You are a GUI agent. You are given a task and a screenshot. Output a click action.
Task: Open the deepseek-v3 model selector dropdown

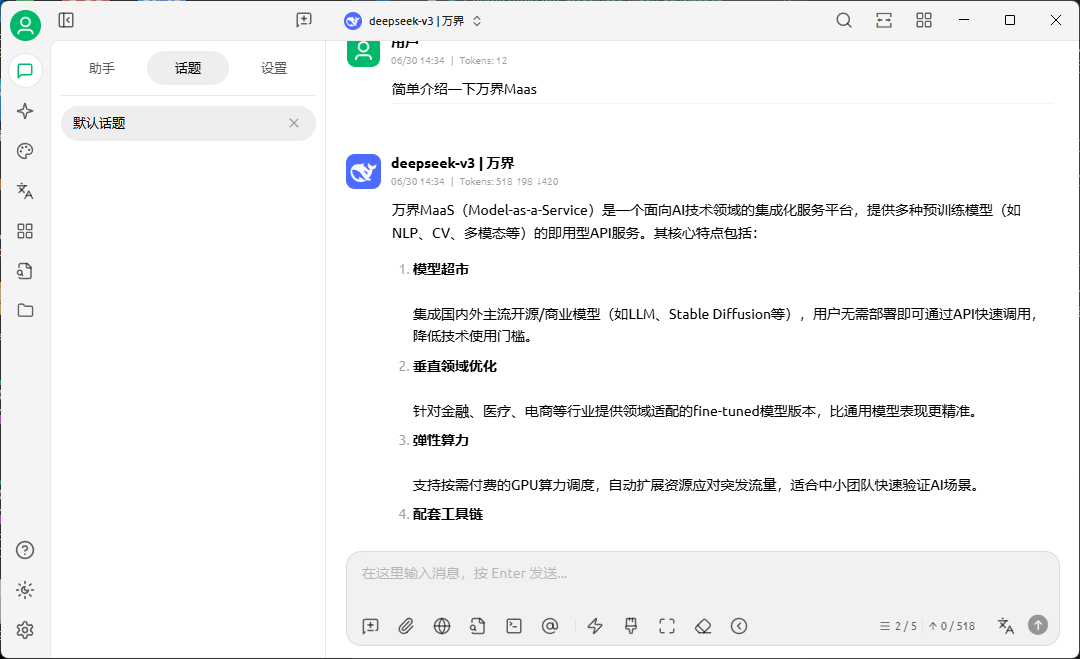click(413, 21)
